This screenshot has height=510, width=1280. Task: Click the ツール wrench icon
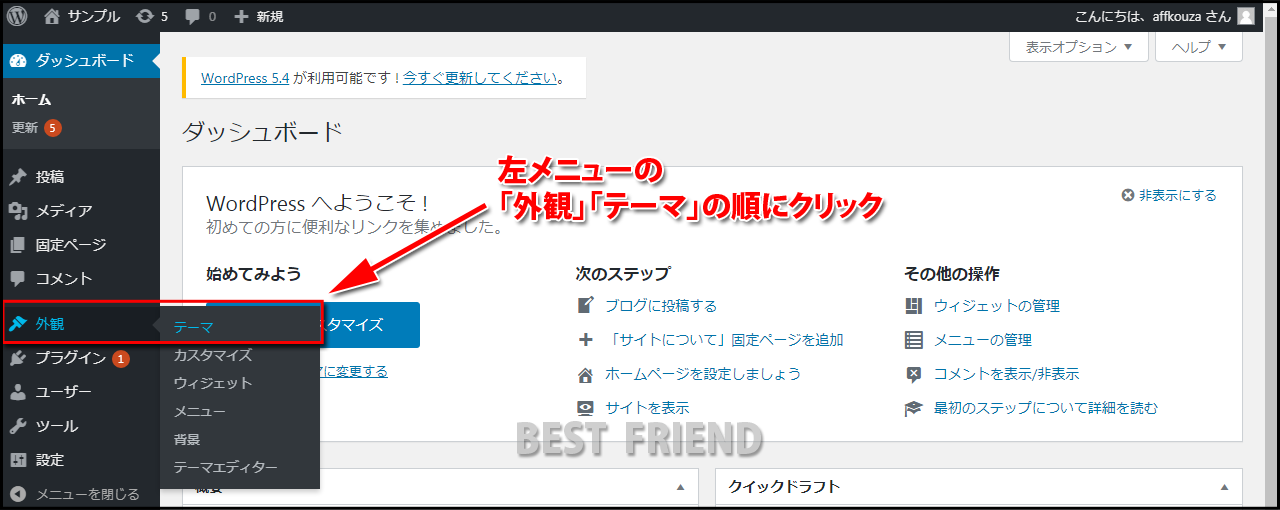[x=18, y=426]
